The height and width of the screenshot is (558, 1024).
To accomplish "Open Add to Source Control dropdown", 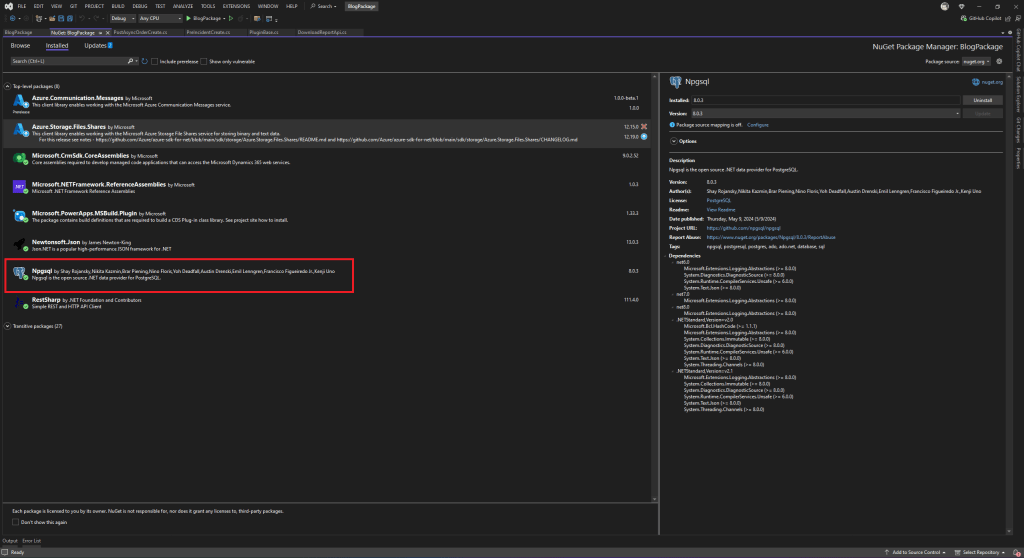I will tap(916, 553).
